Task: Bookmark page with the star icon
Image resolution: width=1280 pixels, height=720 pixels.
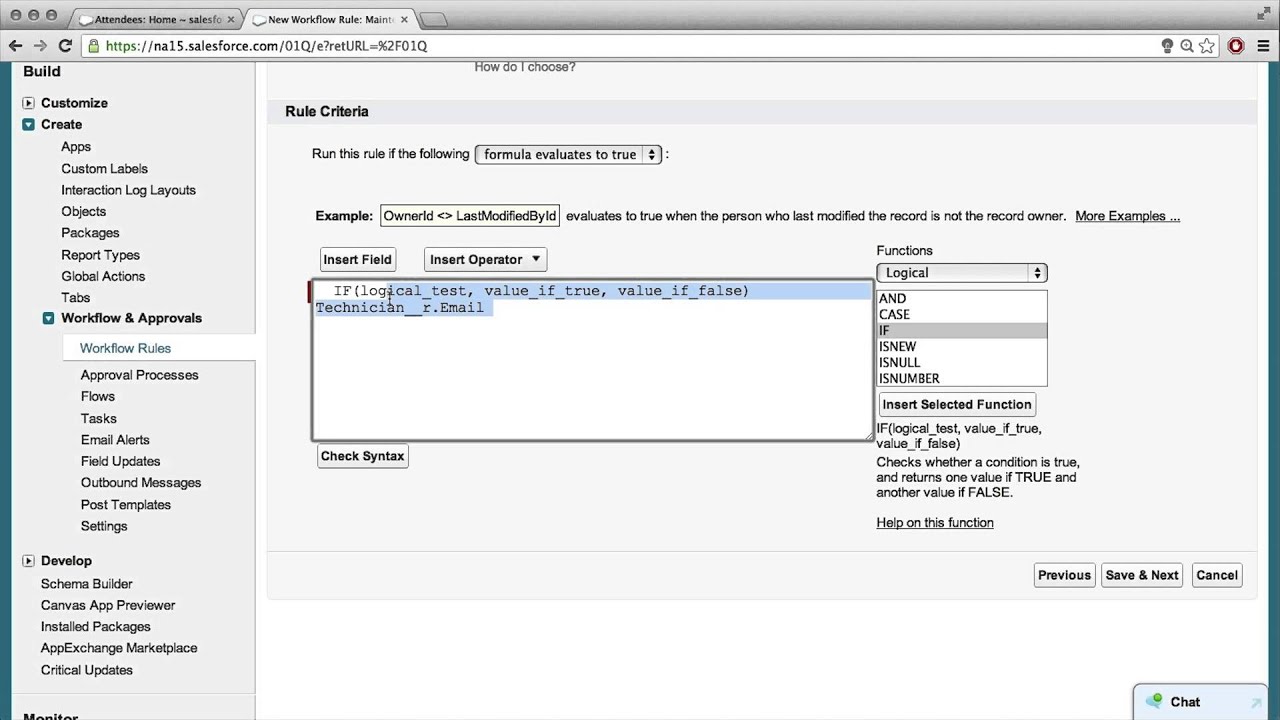Action: 1207,45
